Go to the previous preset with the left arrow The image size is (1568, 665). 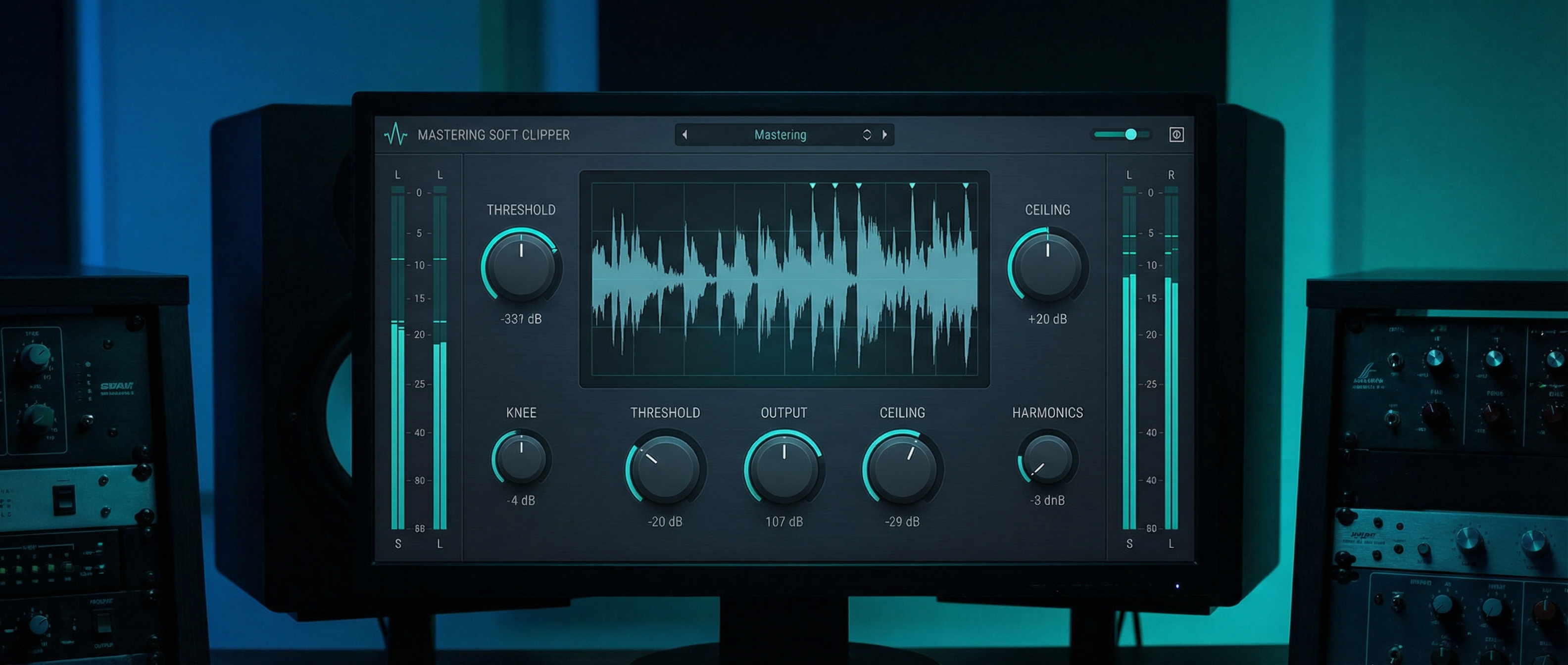click(685, 135)
